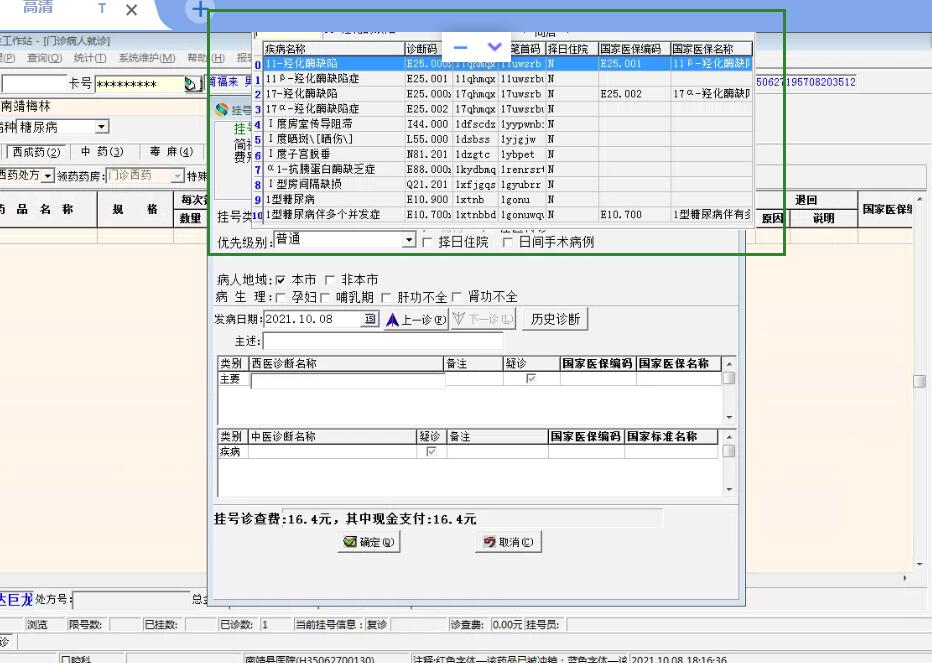Click scroll-down arrow of 西医诊断 table
The height and width of the screenshot is (663, 932).
(x=729, y=417)
